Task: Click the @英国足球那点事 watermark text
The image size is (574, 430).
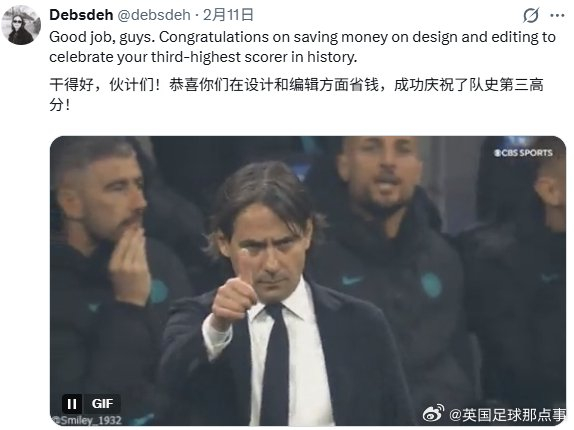Action: coord(507,415)
